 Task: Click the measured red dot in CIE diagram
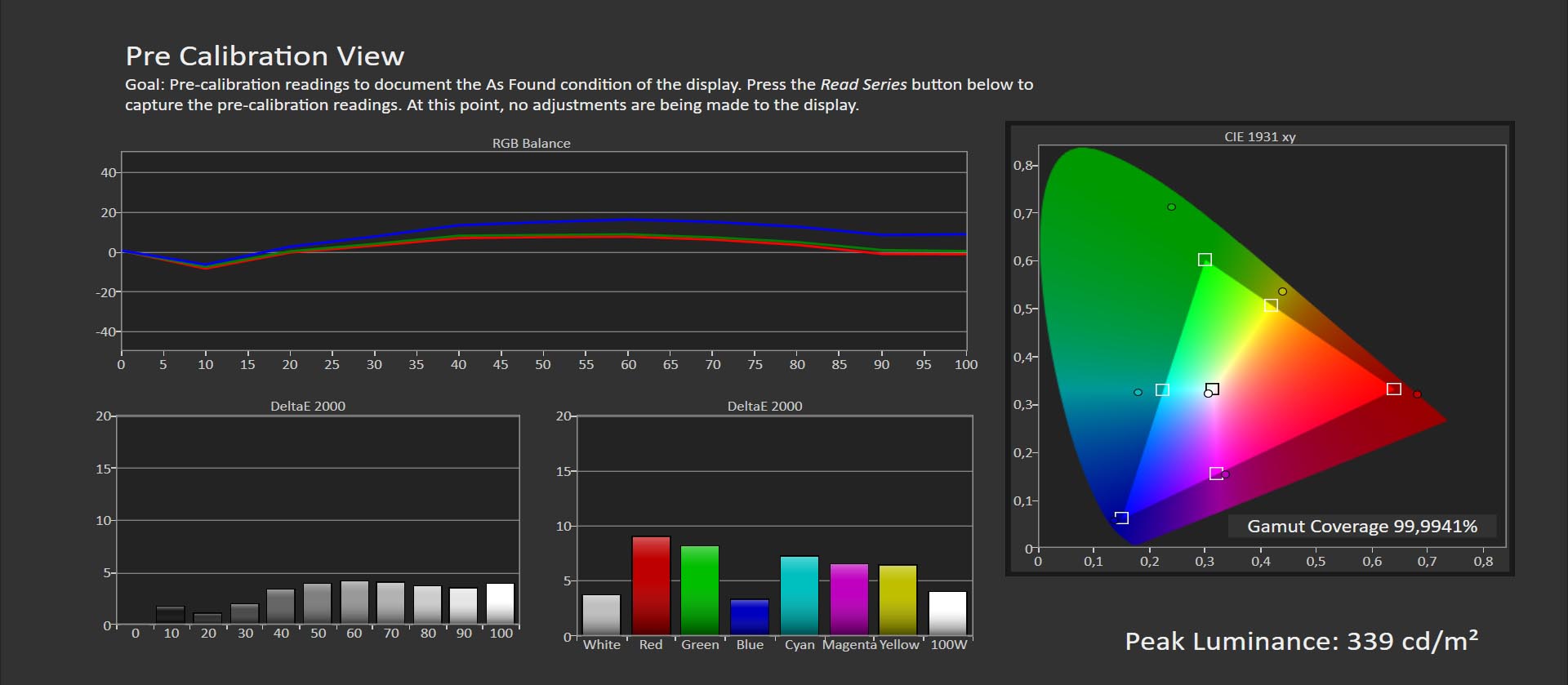(1417, 394)
